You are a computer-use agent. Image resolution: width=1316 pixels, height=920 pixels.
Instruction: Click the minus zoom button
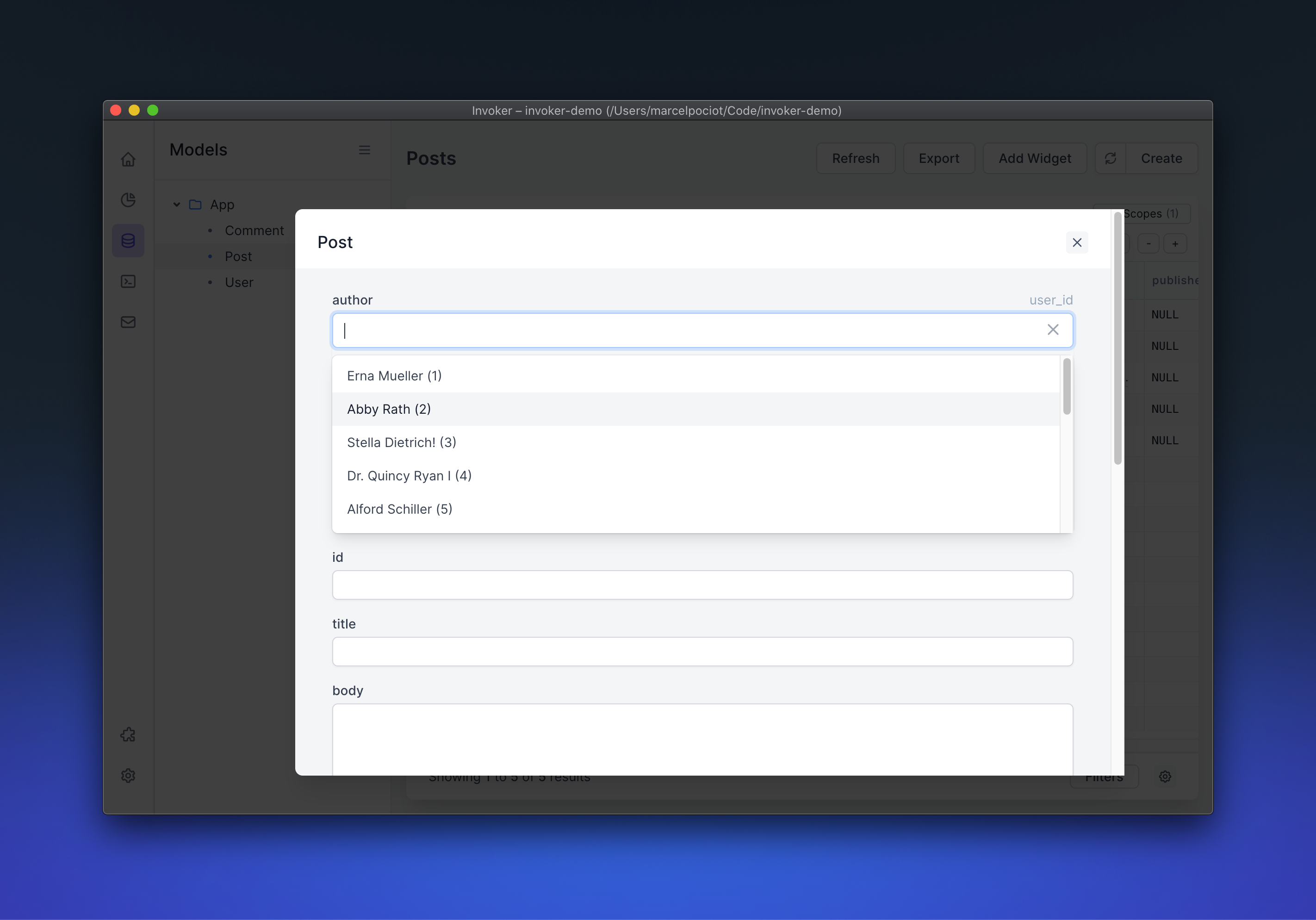(x=1148, y=243)
